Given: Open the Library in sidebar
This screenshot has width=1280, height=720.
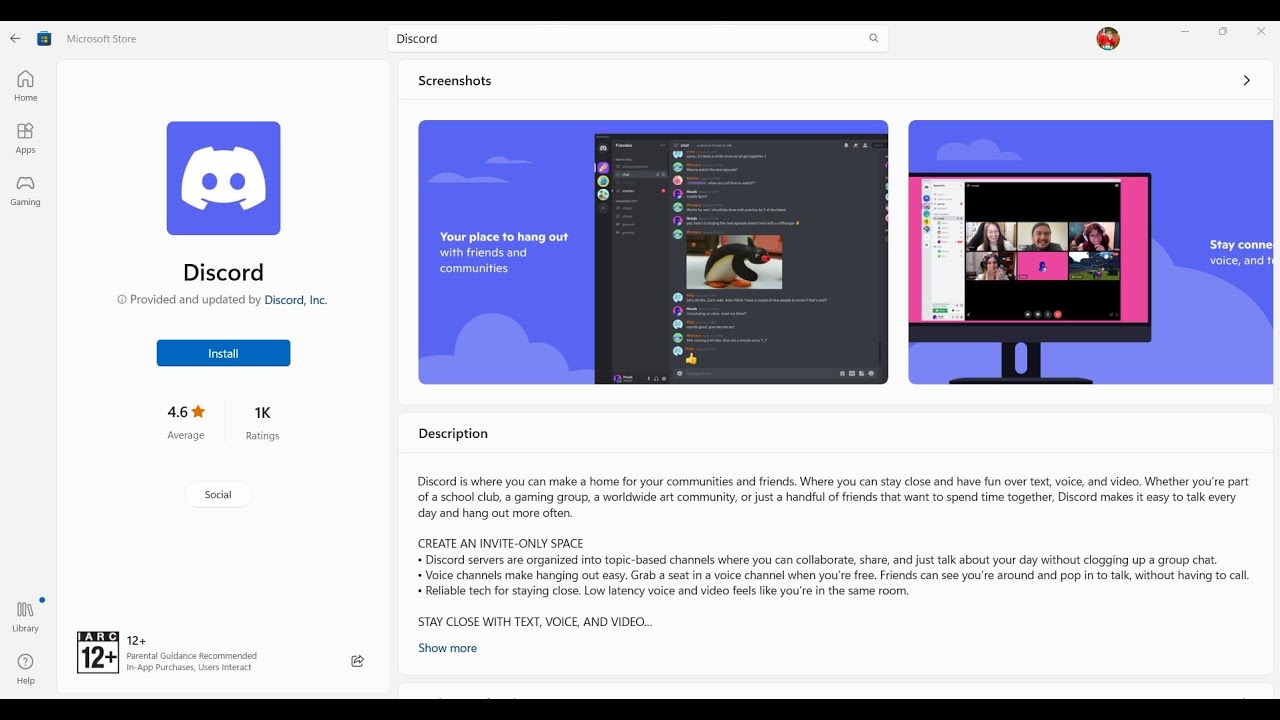Looking at the screenshot, I should click(x=25, y=617).
